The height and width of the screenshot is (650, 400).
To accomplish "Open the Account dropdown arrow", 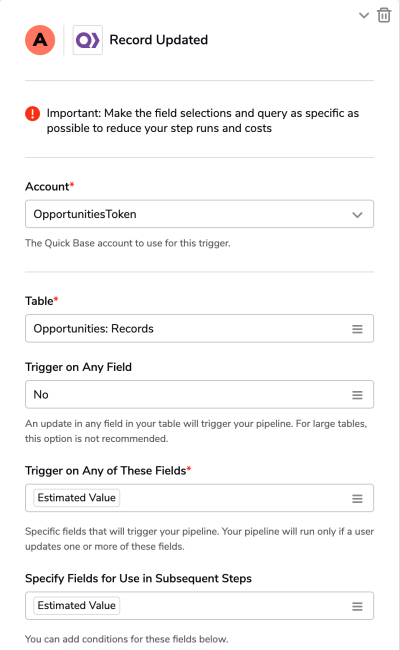I will [x=357, y=215].
